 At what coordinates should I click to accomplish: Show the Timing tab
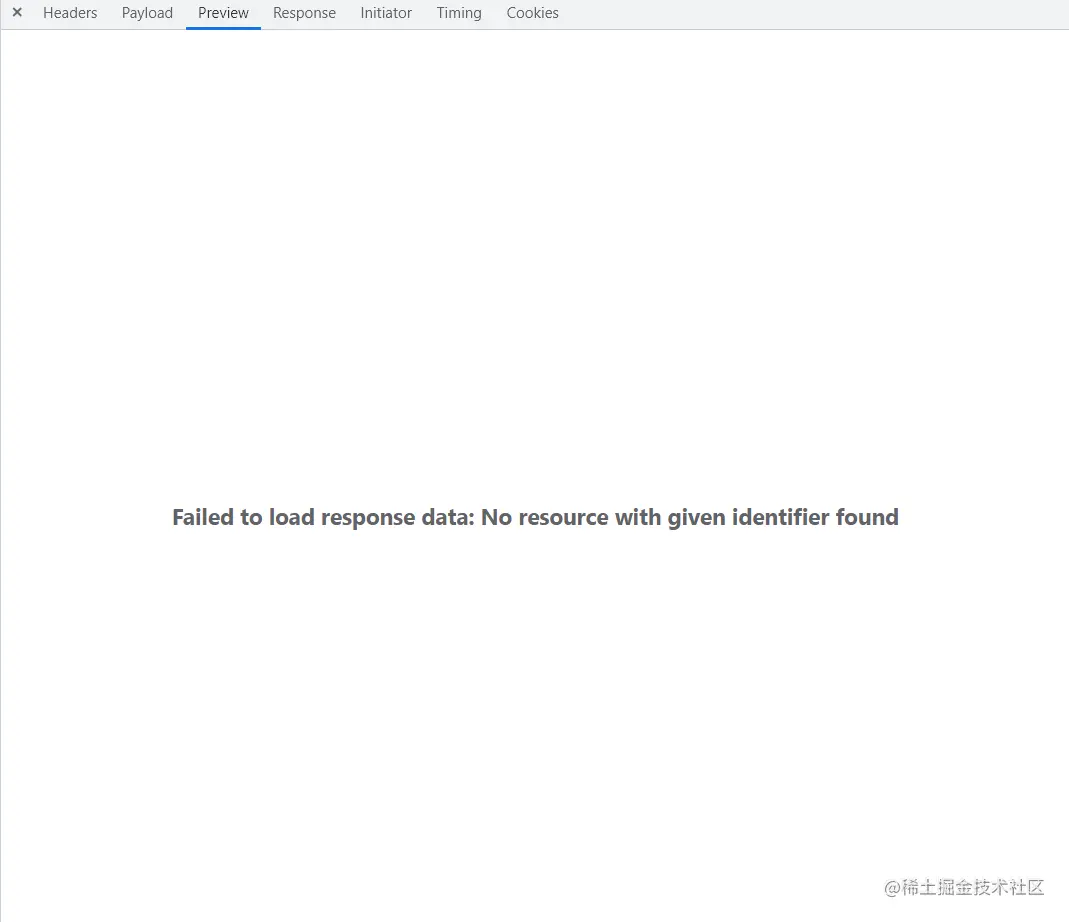pyautogui.click(x=459, y=13)
